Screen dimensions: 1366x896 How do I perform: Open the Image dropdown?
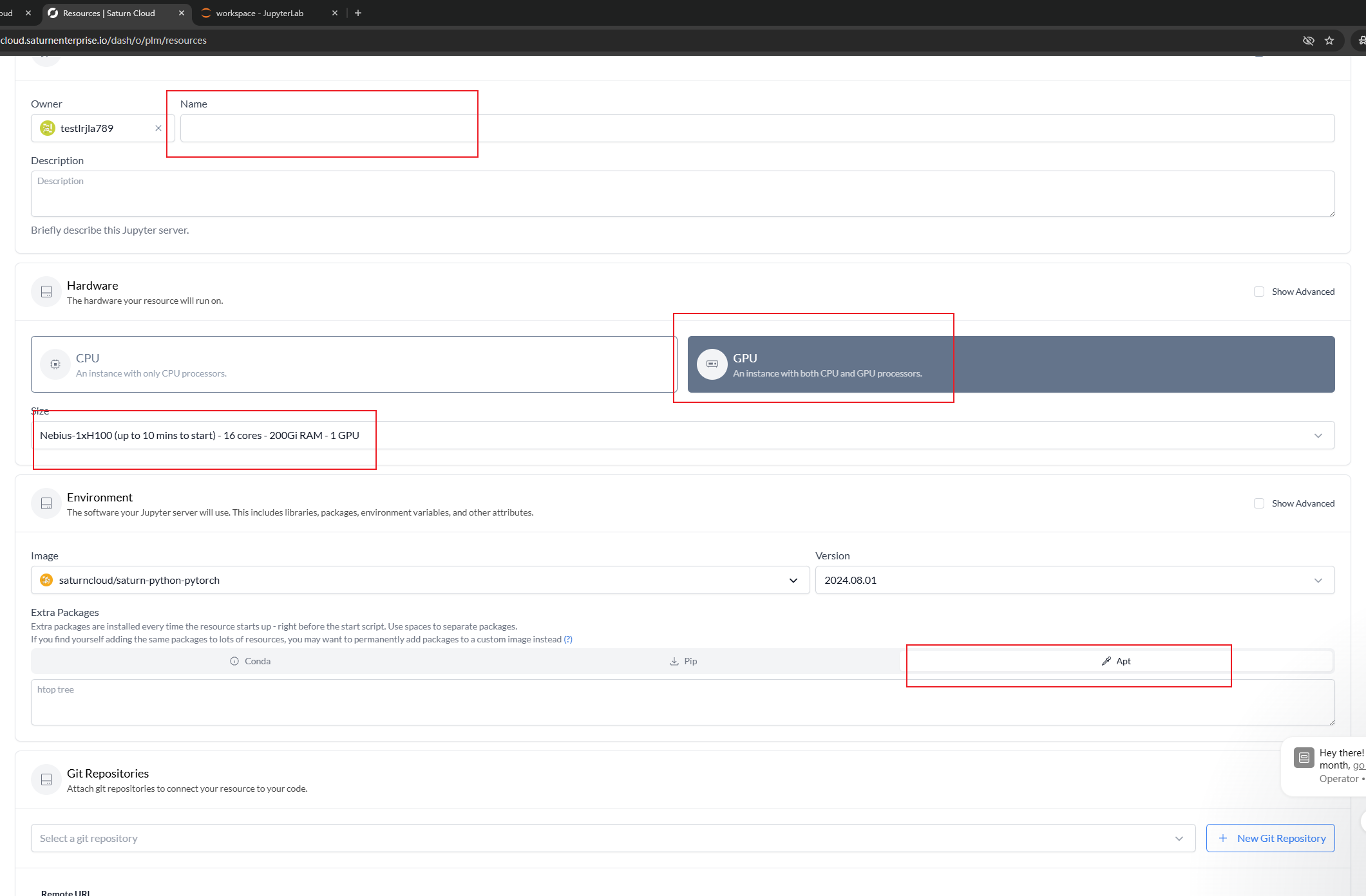pos(420,581)
